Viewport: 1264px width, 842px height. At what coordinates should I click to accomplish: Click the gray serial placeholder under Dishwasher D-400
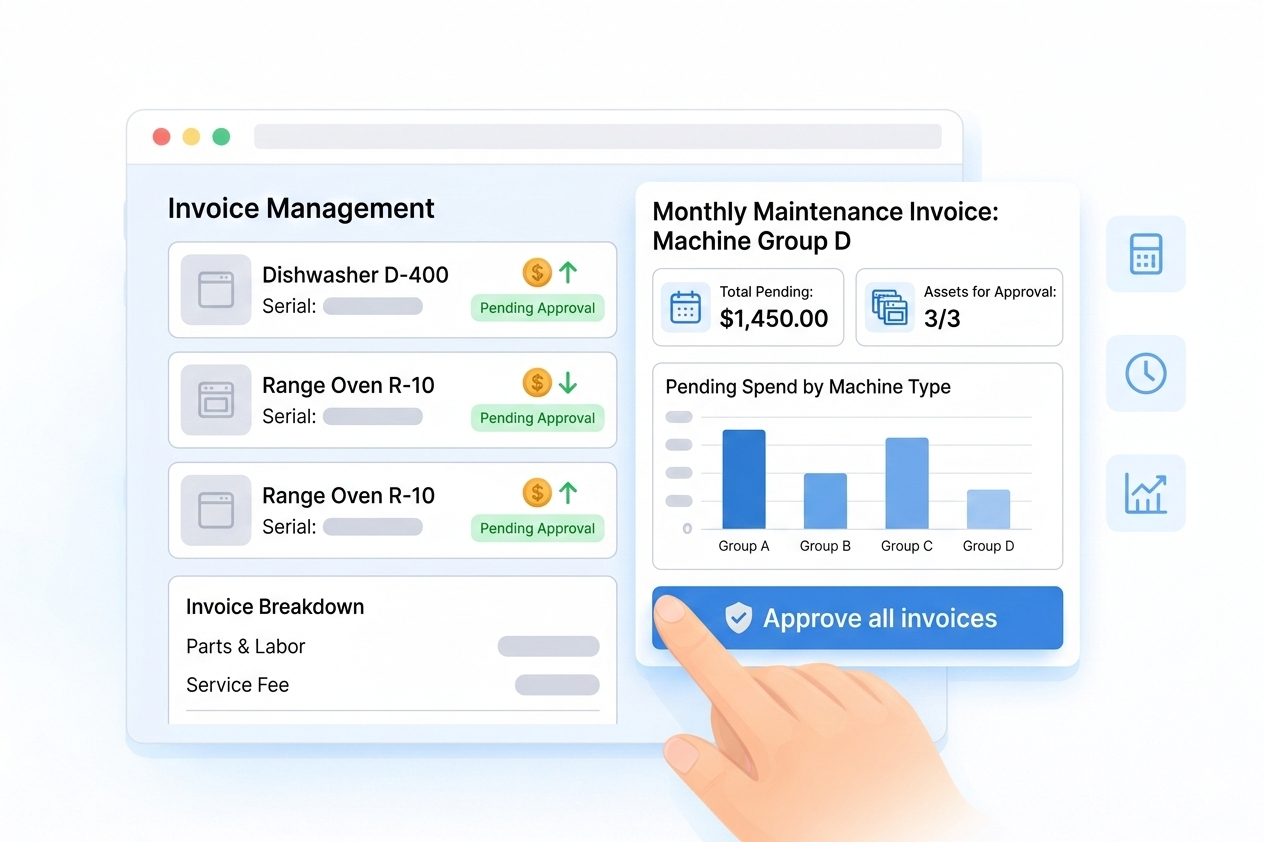[373, 306]
